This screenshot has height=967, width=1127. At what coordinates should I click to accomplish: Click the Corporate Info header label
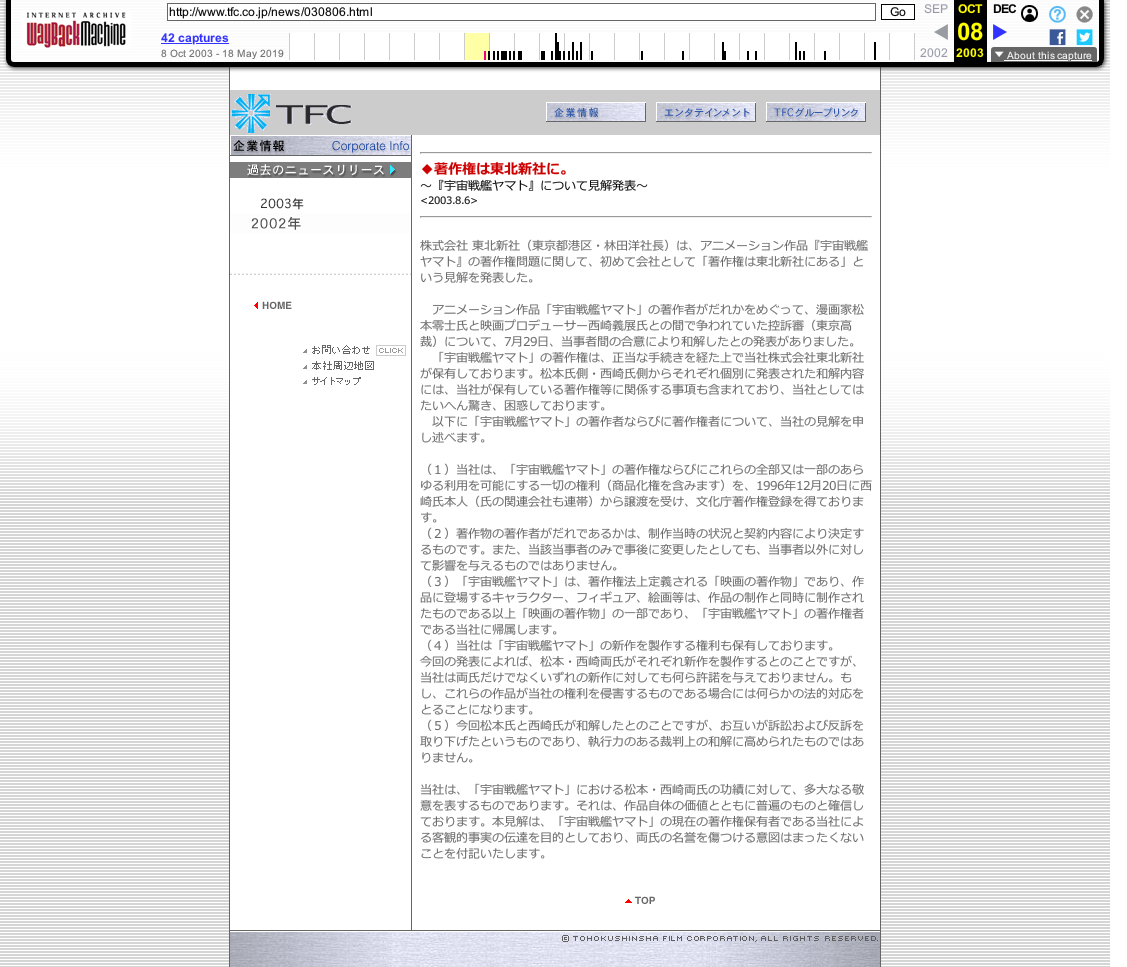tap(370, 146)
